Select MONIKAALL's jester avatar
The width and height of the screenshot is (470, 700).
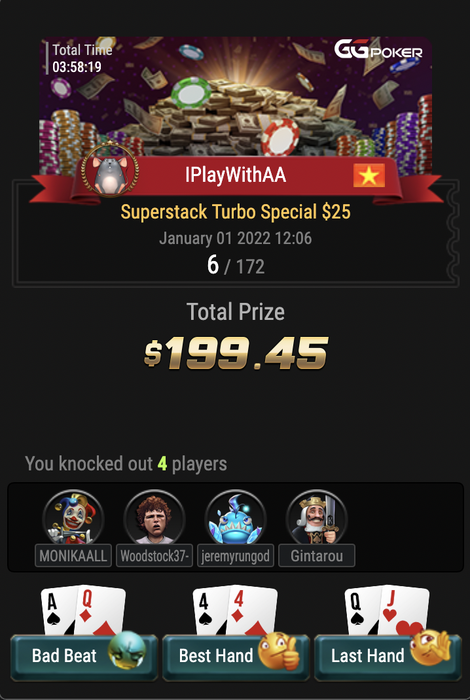tap(73, 519)
